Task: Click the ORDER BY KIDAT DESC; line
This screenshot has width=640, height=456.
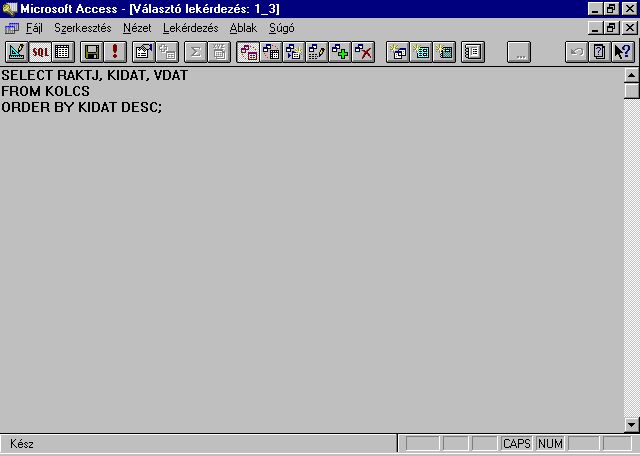Action: 82,107
